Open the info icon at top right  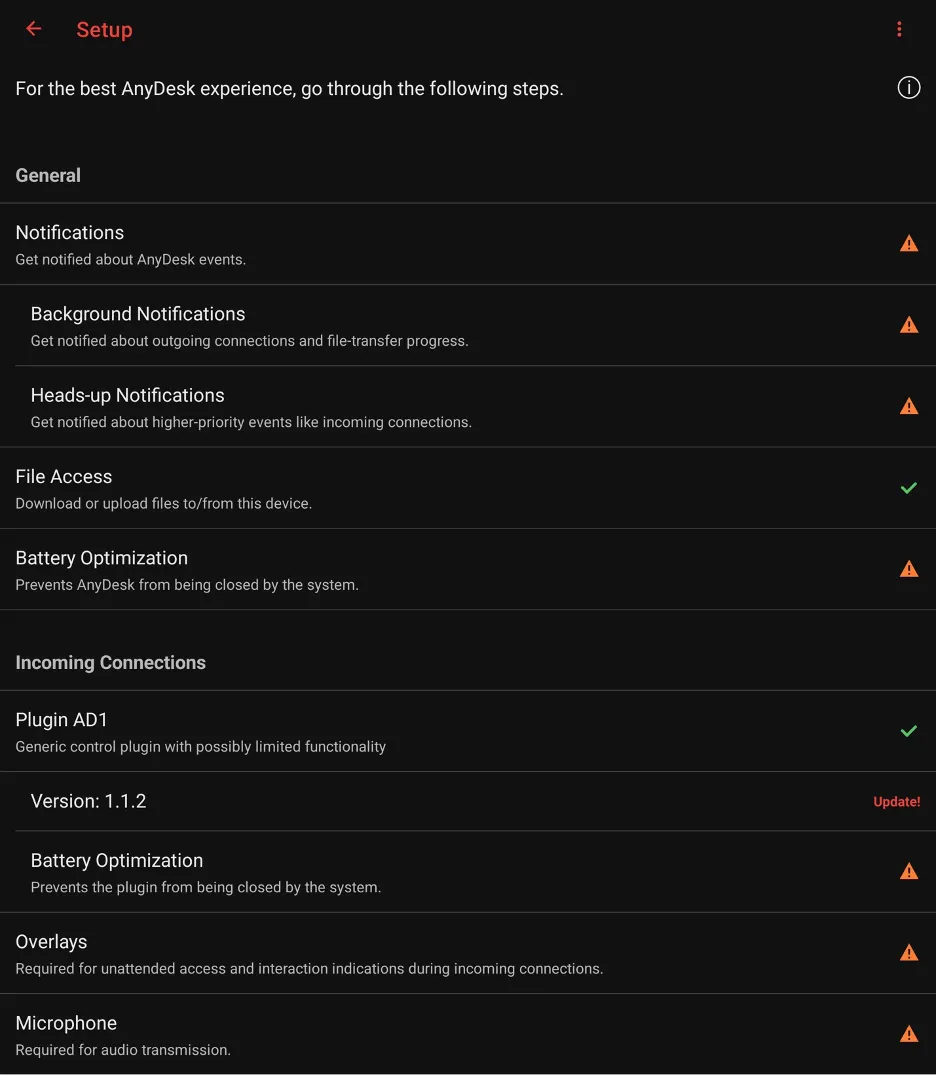click(x=909, y=88)
